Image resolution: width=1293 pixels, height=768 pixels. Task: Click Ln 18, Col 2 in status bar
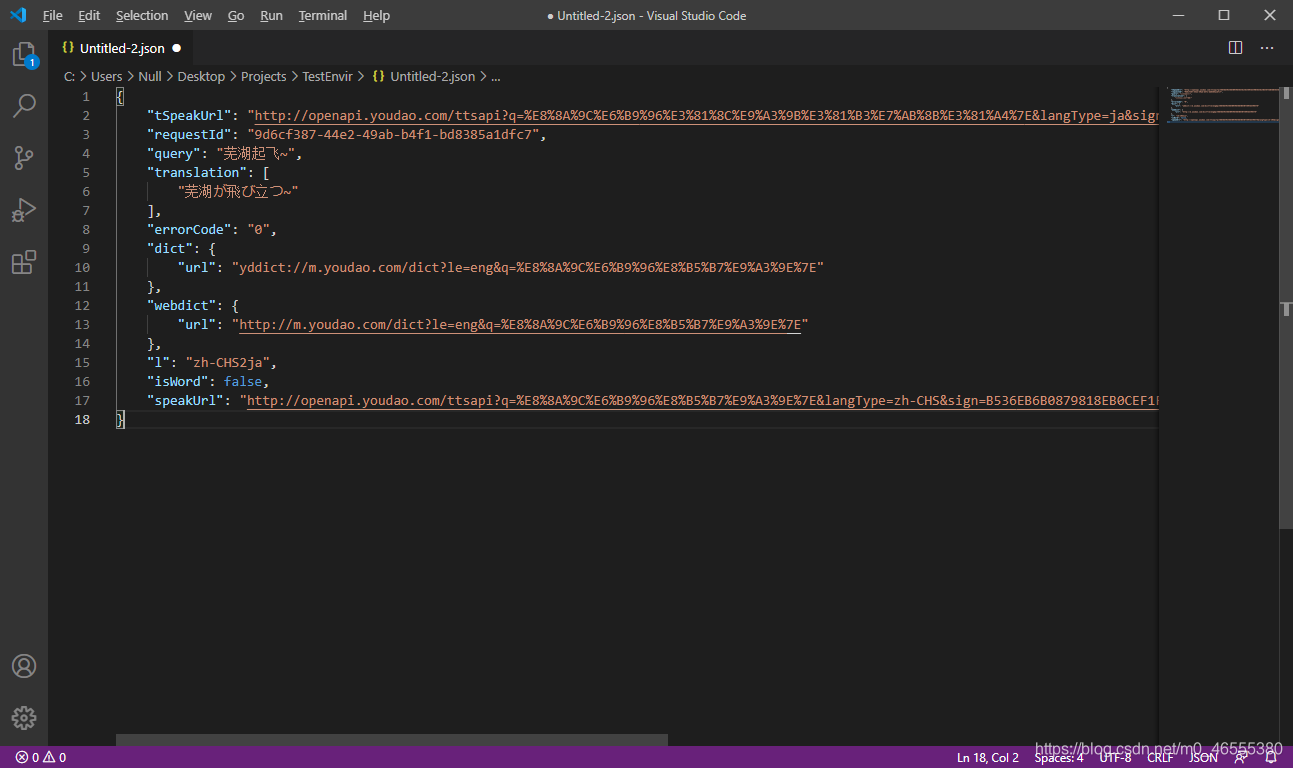pyautogui.click(x=988, y=757)
